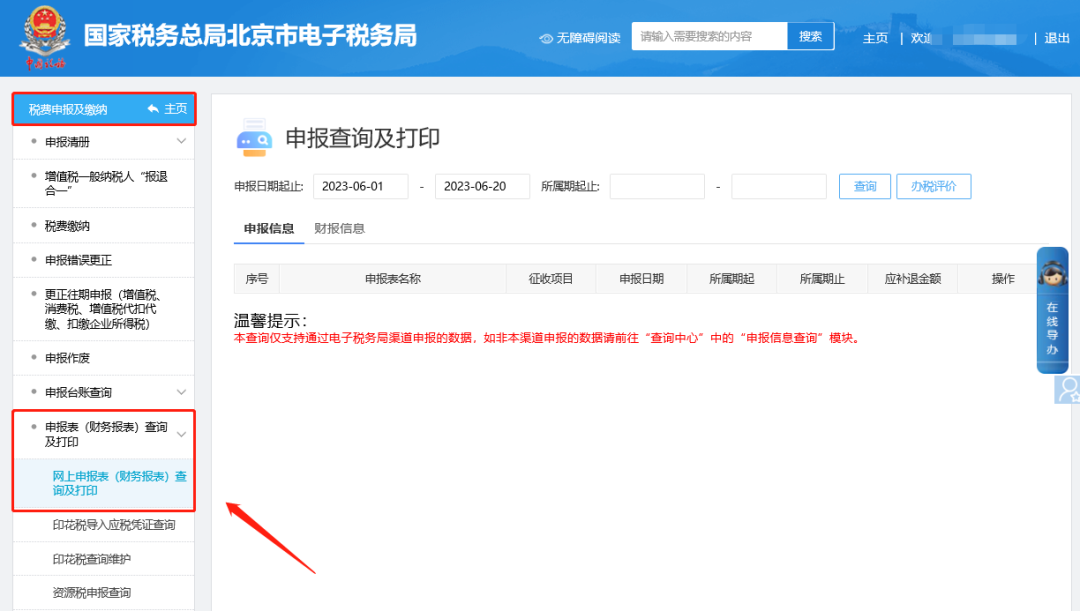Click the 申报日期 start date field
The height and width of the screenshot is (611, 1080).
361,187
